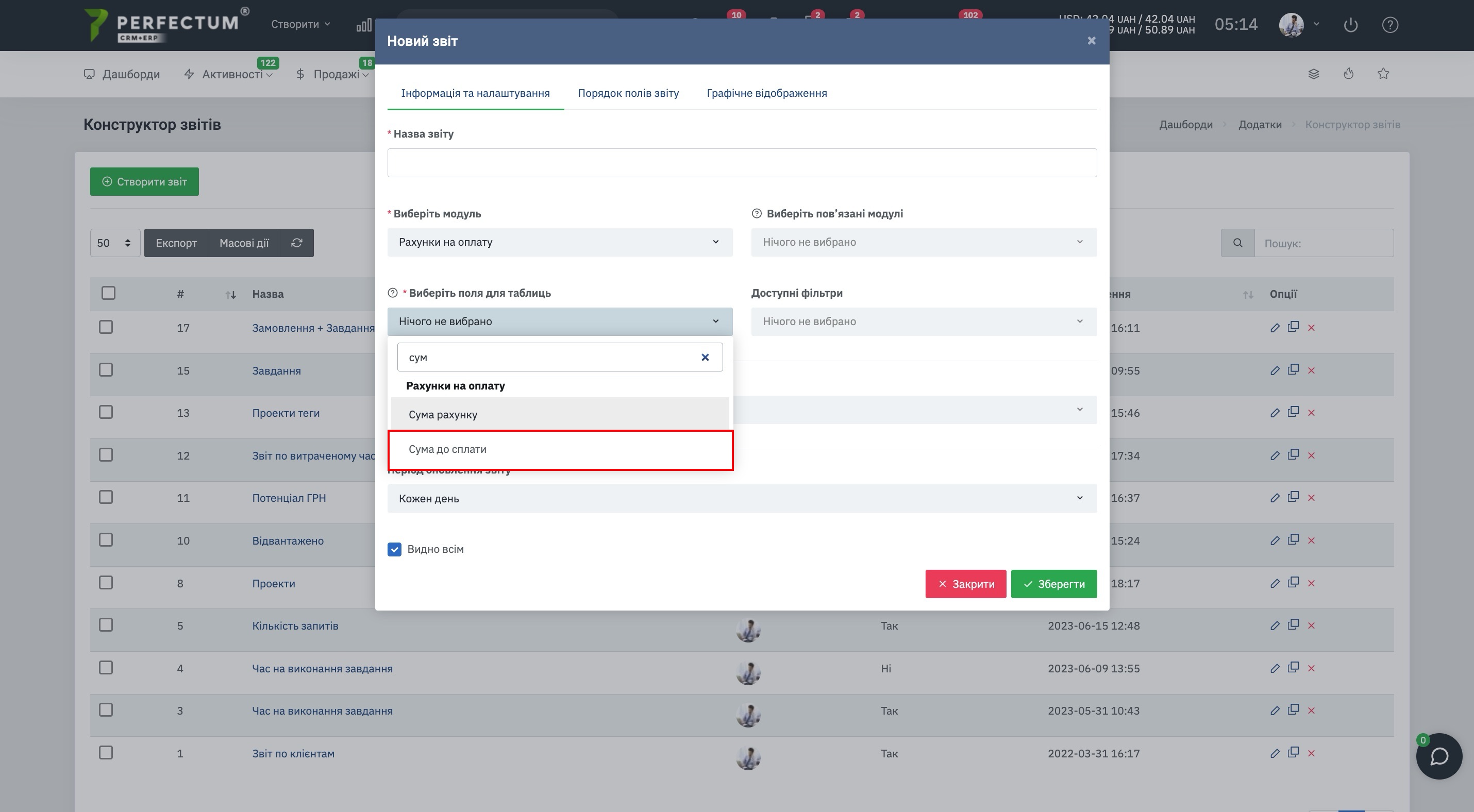Duplicate report 10 Відвантажено
This screenshot has width=1474, height=812.
tap(1293, 540)
